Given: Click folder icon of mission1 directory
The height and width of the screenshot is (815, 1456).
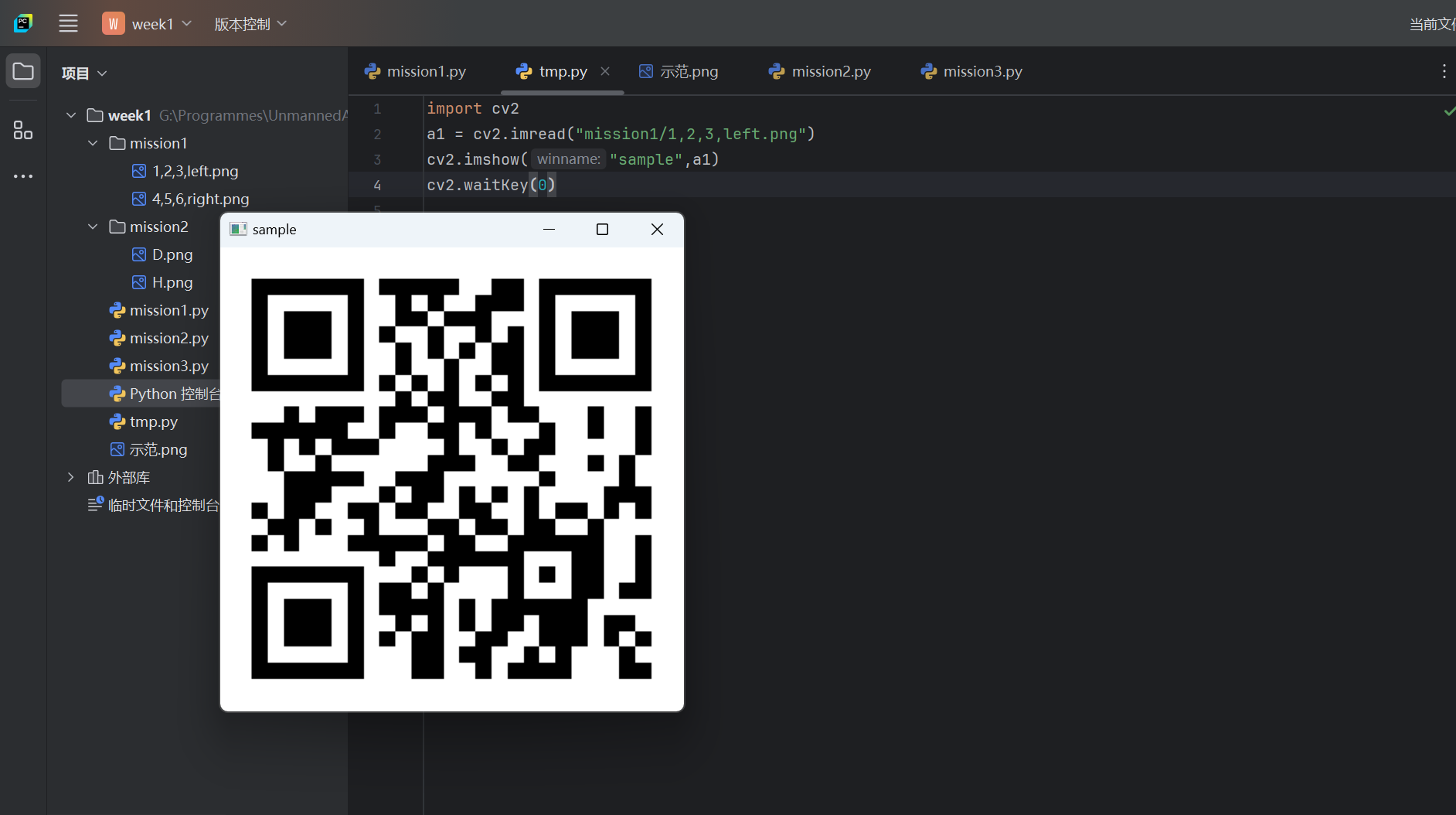Looking at the screenshot, I should (x=117, y=143).
